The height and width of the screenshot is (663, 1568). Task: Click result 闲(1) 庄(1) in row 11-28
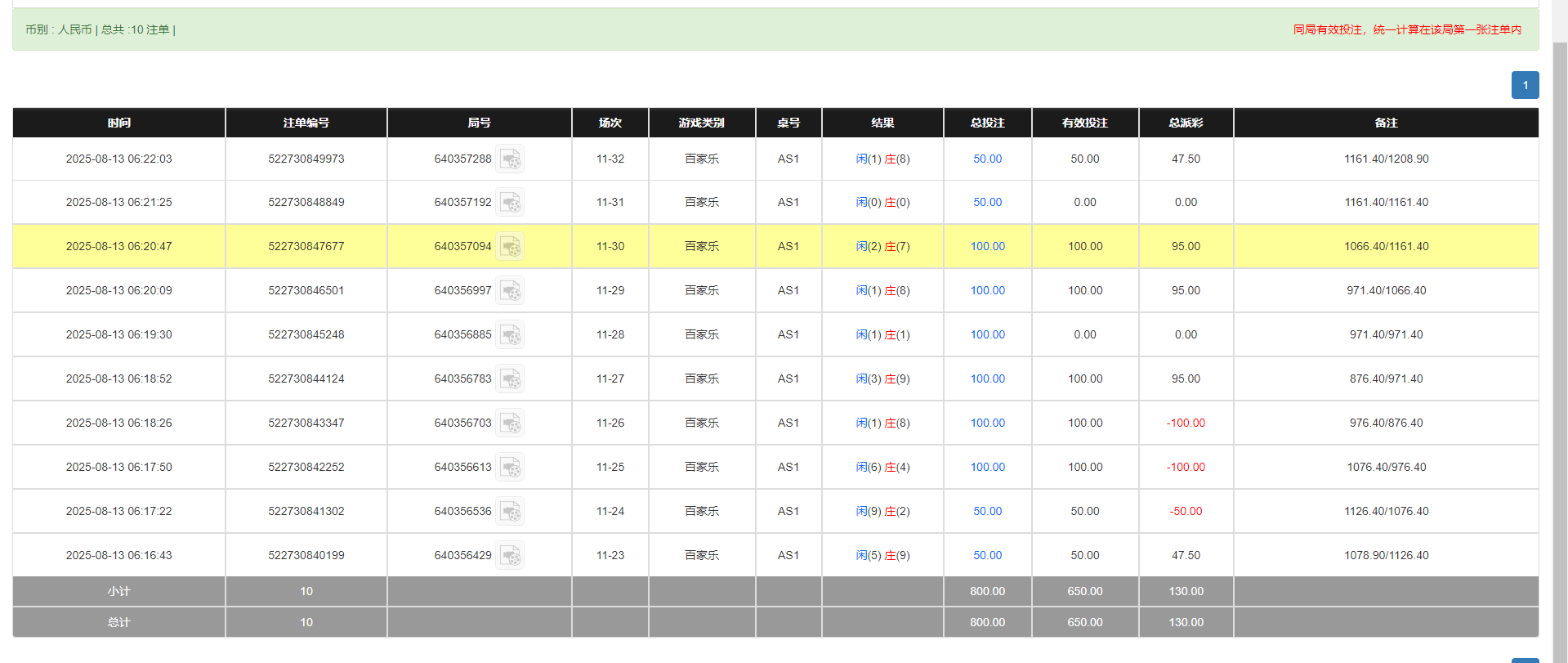click(882, 334)
